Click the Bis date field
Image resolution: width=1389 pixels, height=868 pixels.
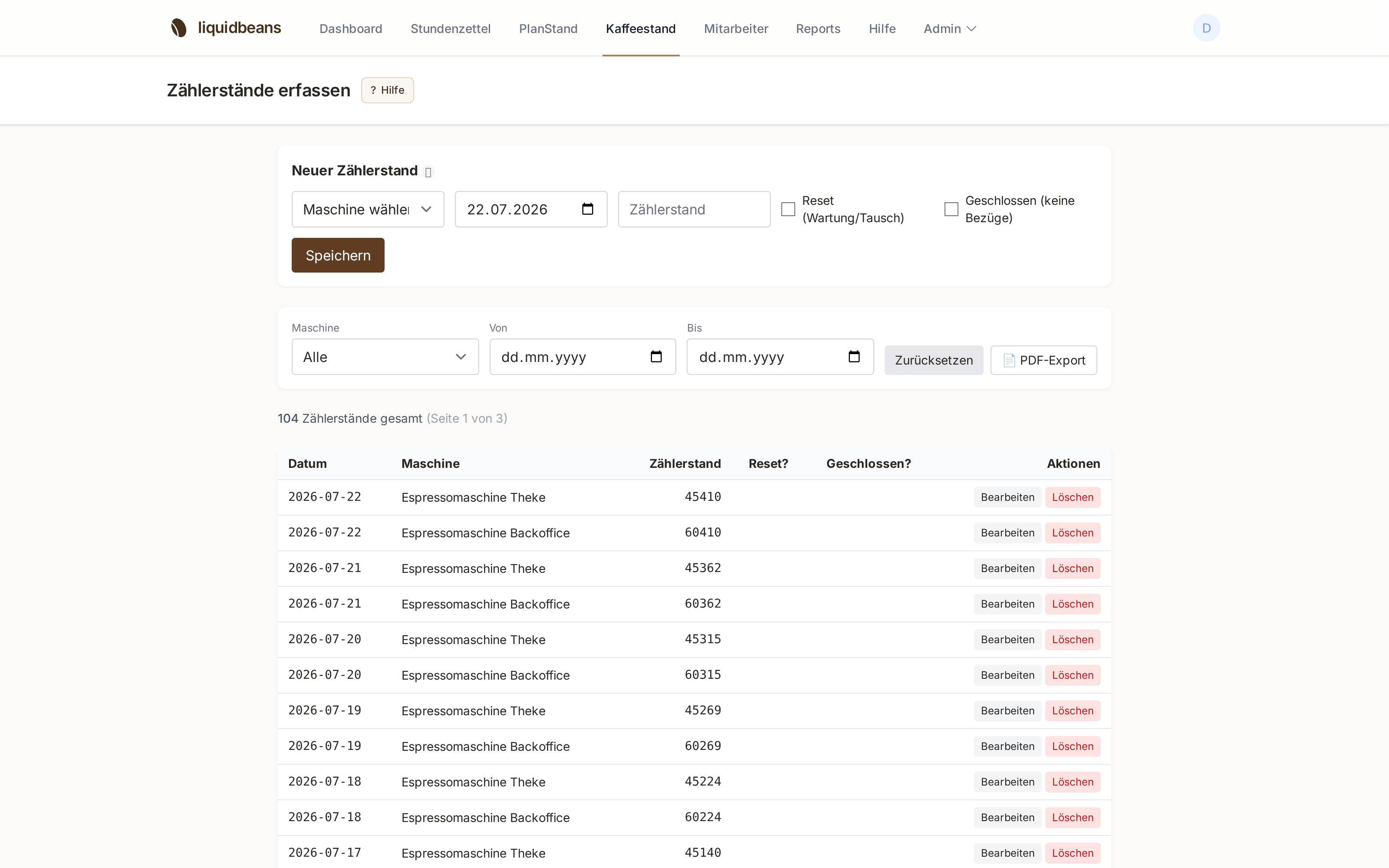(780, 356)
